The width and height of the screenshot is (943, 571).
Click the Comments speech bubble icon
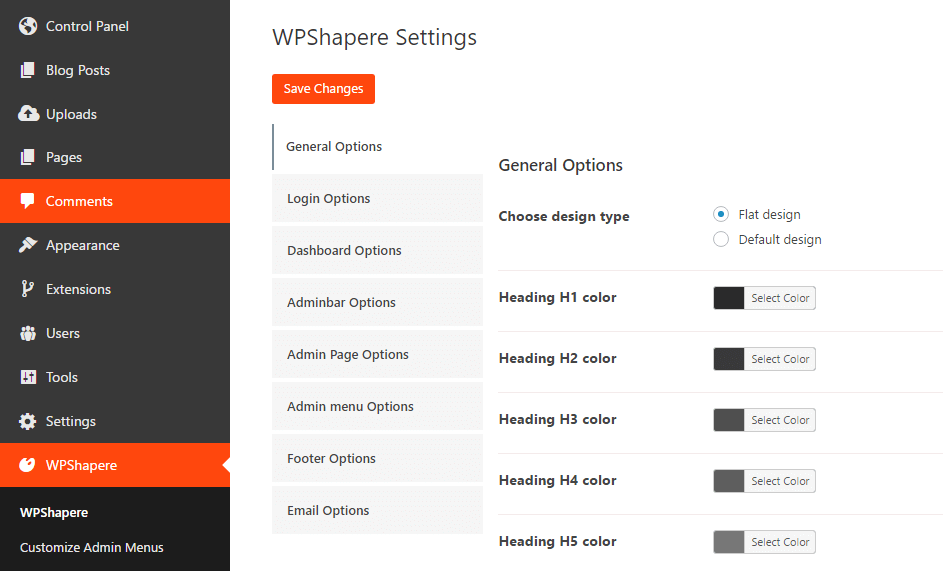pyautogui.click(x=28, y=201)
